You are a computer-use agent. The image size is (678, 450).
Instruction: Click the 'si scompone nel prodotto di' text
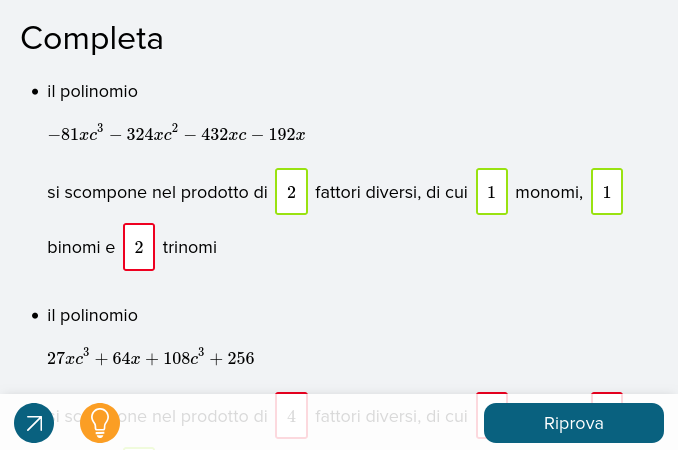pos(157,192)
